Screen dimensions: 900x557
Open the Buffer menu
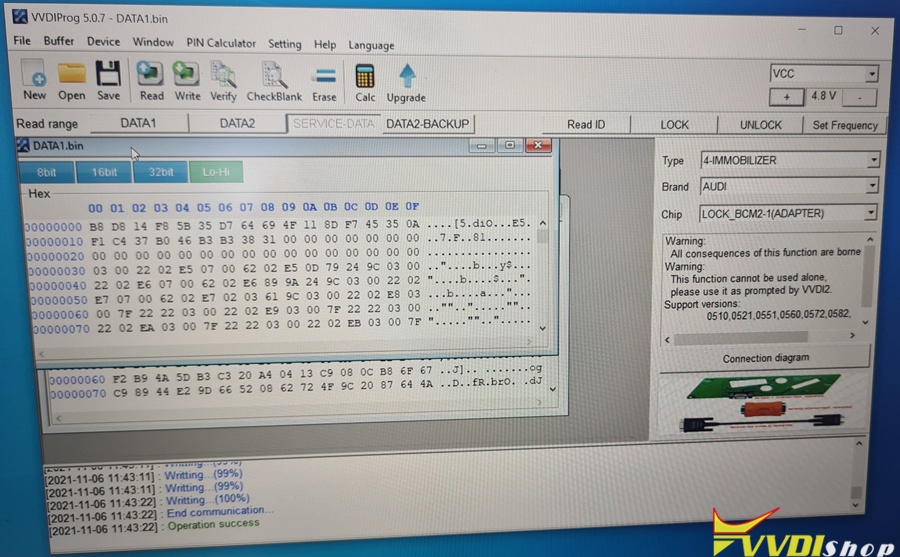pyautogui.click(x=59, y=41)
